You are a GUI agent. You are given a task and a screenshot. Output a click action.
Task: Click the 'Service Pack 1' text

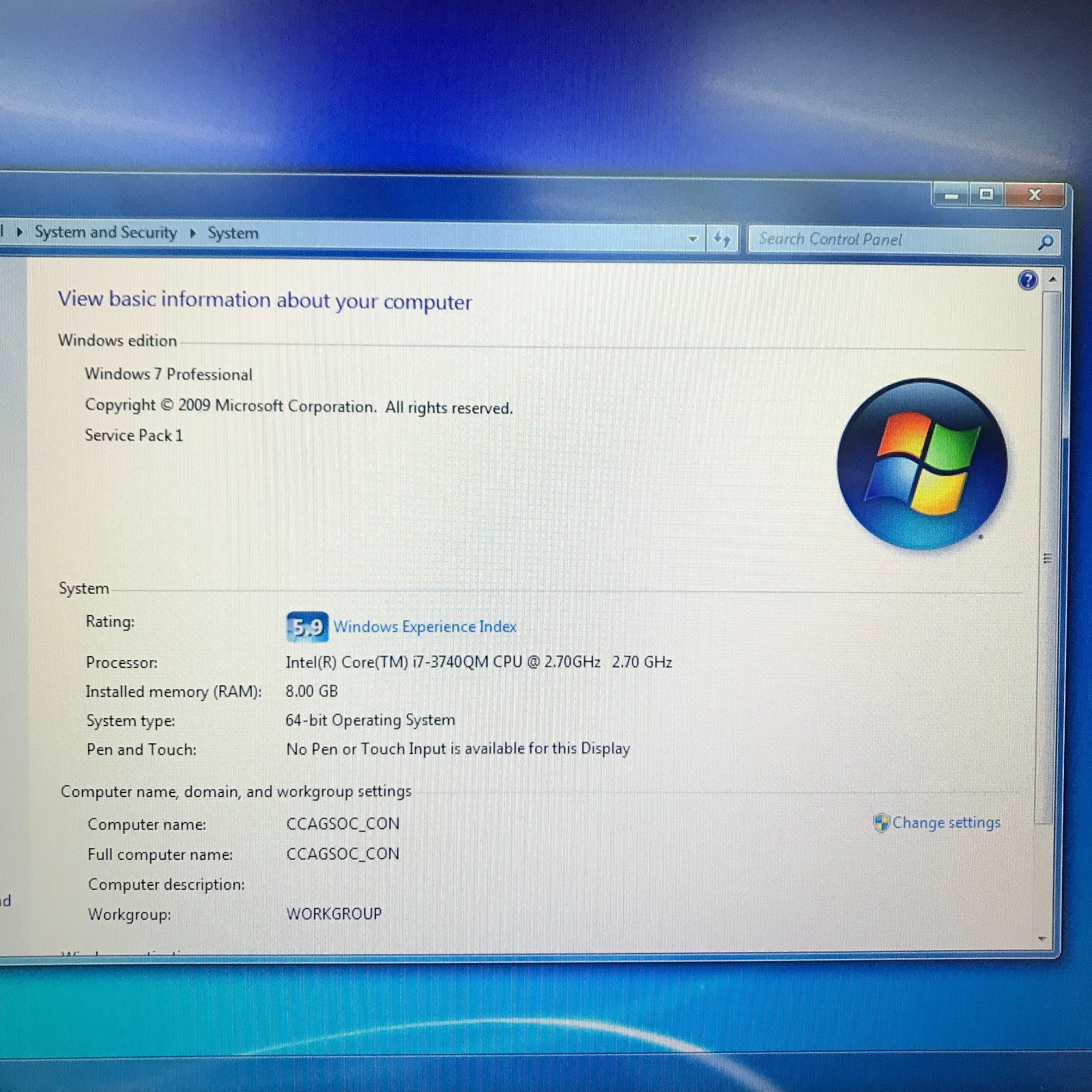click(x=134, y=435)
